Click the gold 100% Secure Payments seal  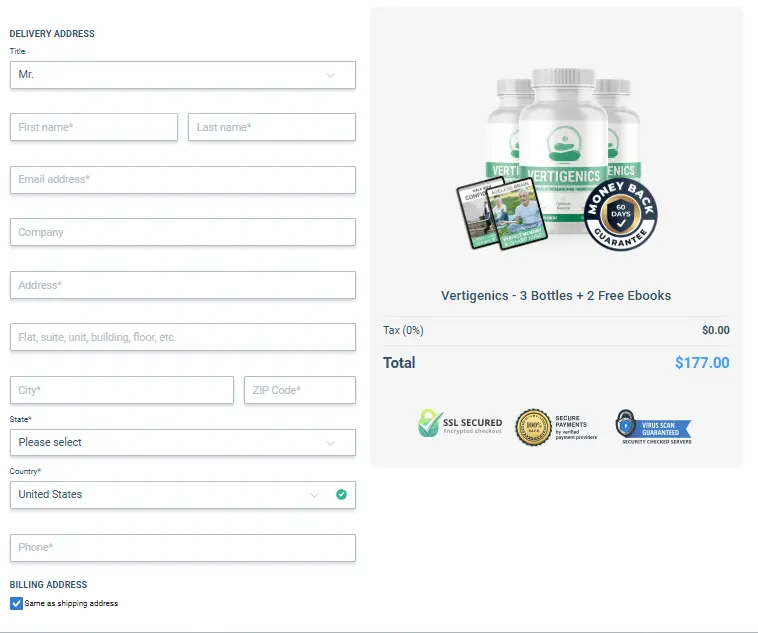[533, 427]
